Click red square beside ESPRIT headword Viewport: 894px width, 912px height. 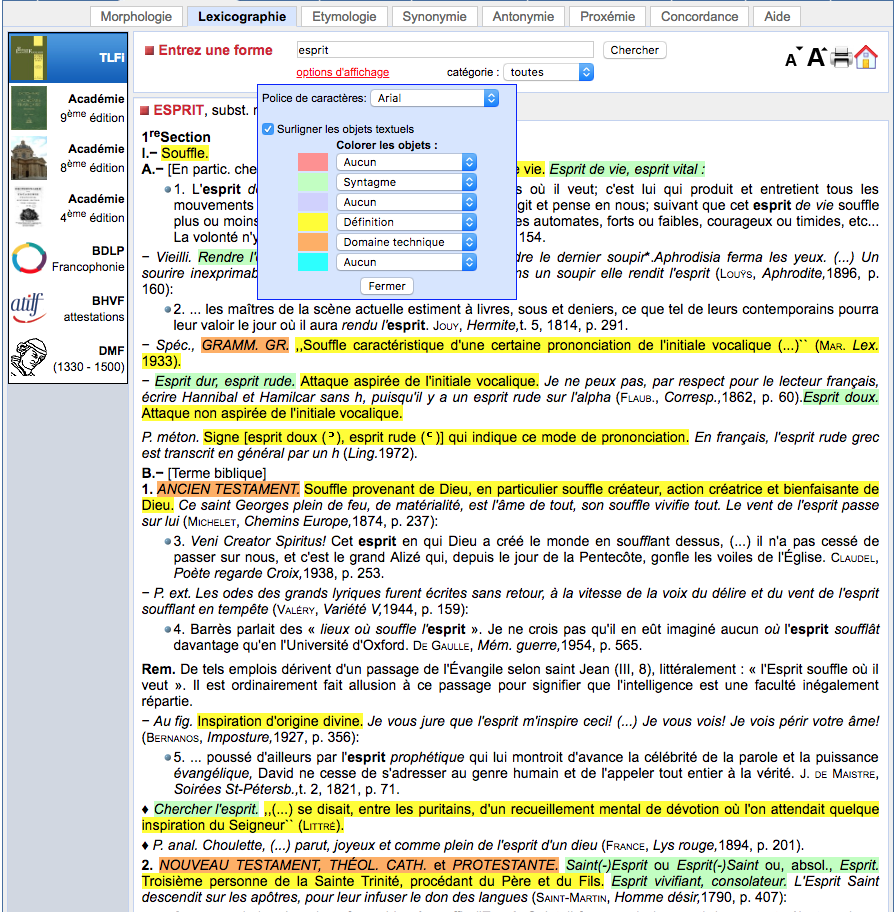tap(144, 111)
